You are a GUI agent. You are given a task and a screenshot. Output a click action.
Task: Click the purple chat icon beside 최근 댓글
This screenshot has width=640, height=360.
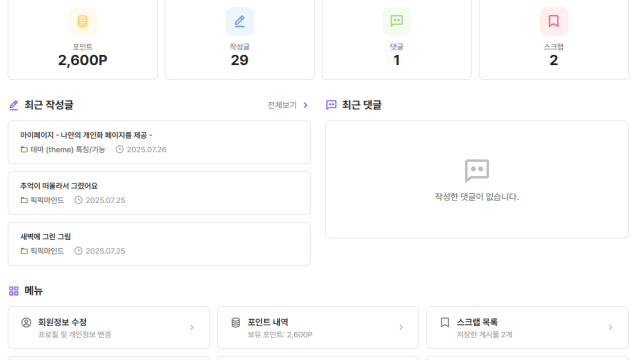(x=331, y=105)
